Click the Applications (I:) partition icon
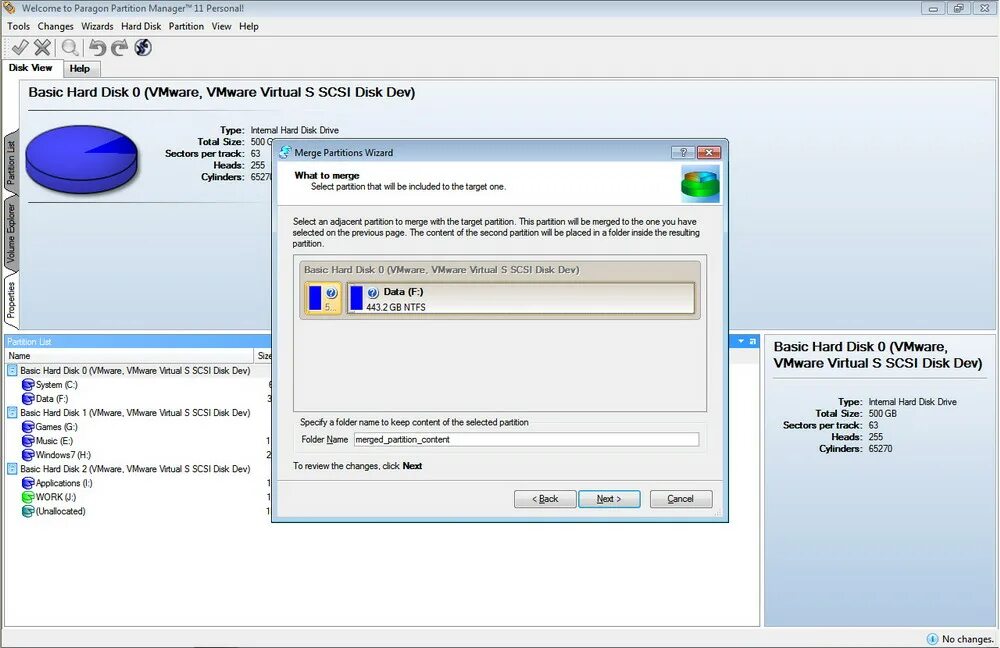This screenshot has height=648, width=1000. pos(27,483)
